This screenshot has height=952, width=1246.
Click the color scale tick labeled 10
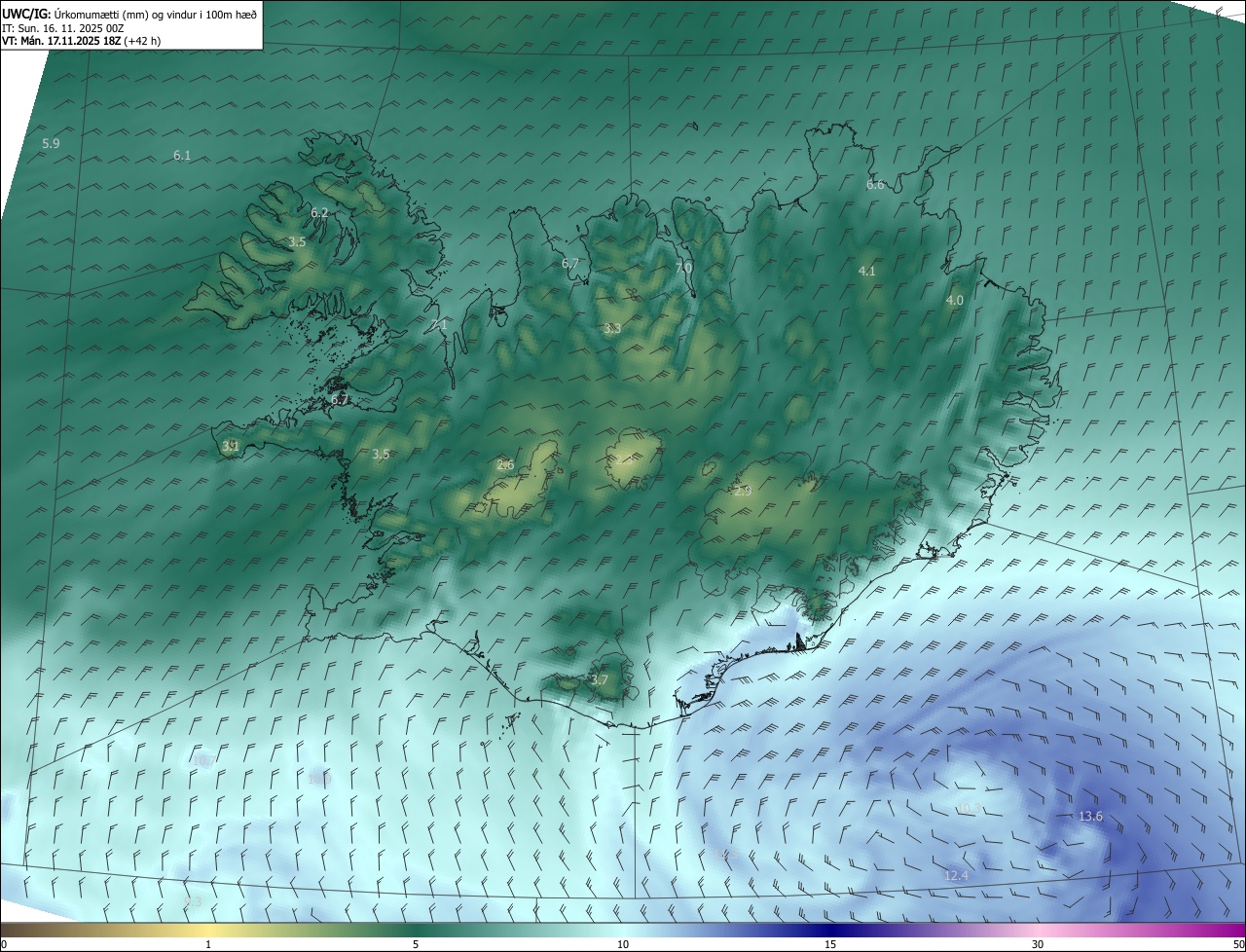tap(623, 944)
